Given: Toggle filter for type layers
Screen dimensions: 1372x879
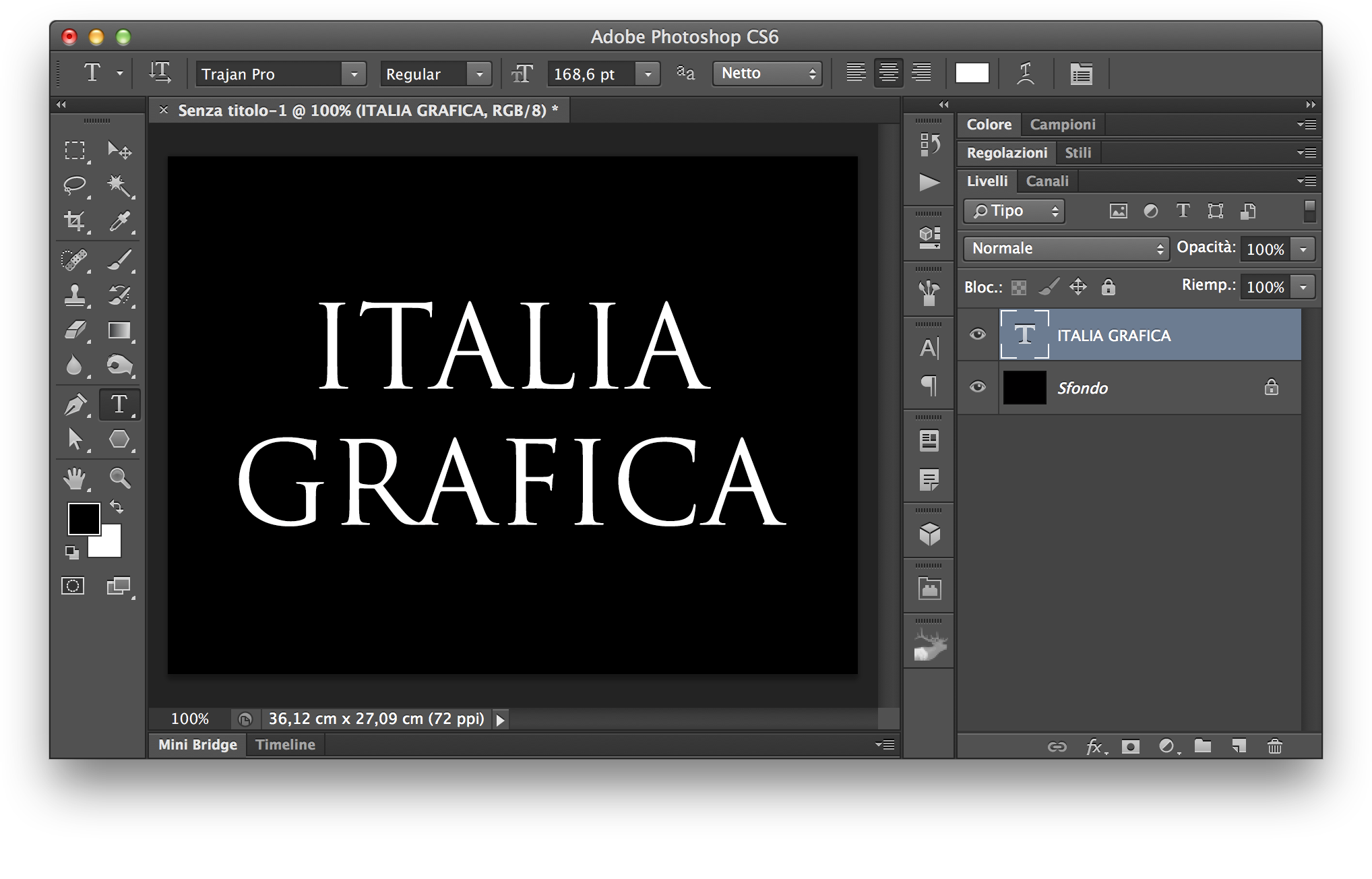Looking at the screenshot, I should (x=1183, y=211).
